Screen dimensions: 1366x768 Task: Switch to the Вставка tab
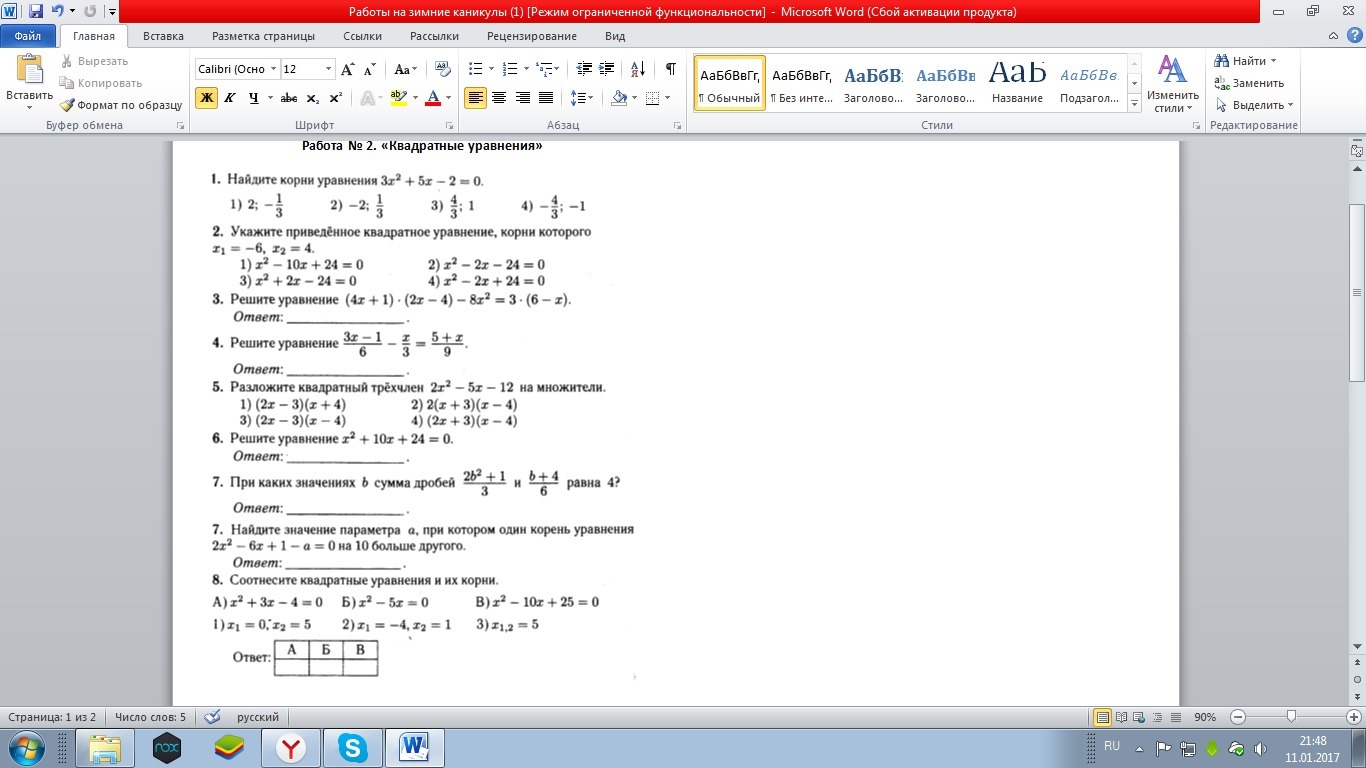point(163,36)
